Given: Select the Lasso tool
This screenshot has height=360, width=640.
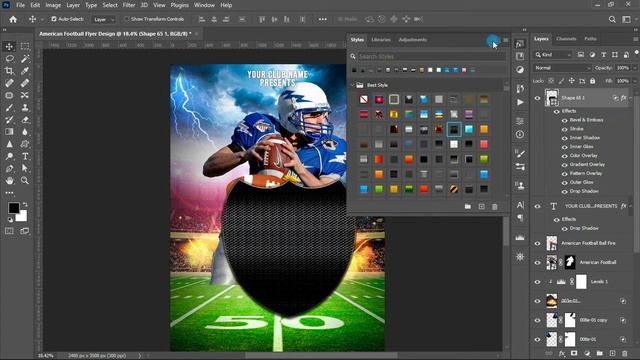Looking at the screenshot, I should tap(9, 58).
